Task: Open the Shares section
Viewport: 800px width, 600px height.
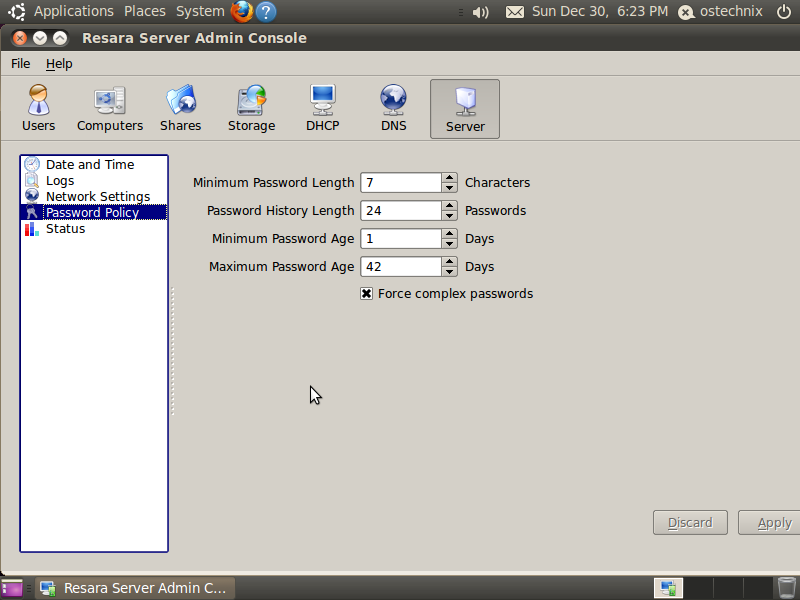Action: pos(181,109)
